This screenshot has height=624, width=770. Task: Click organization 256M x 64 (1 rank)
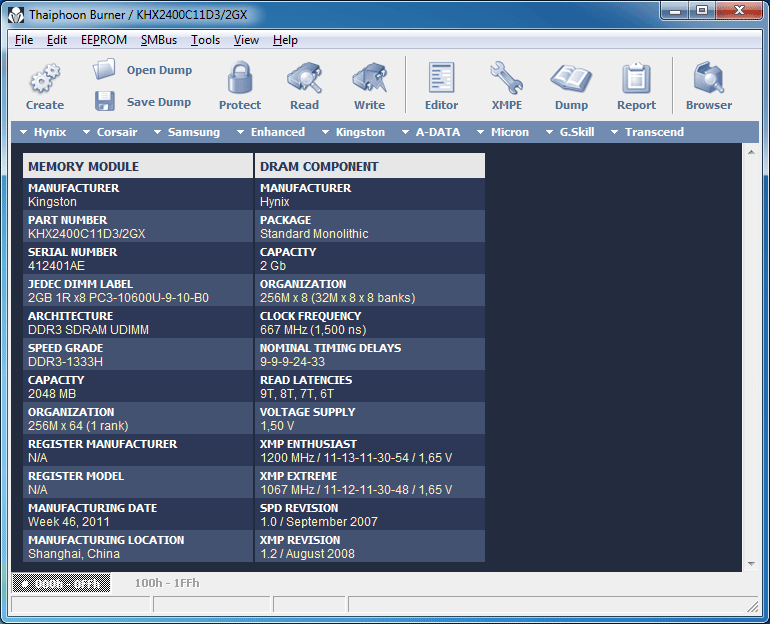click(x=78, y=426)
